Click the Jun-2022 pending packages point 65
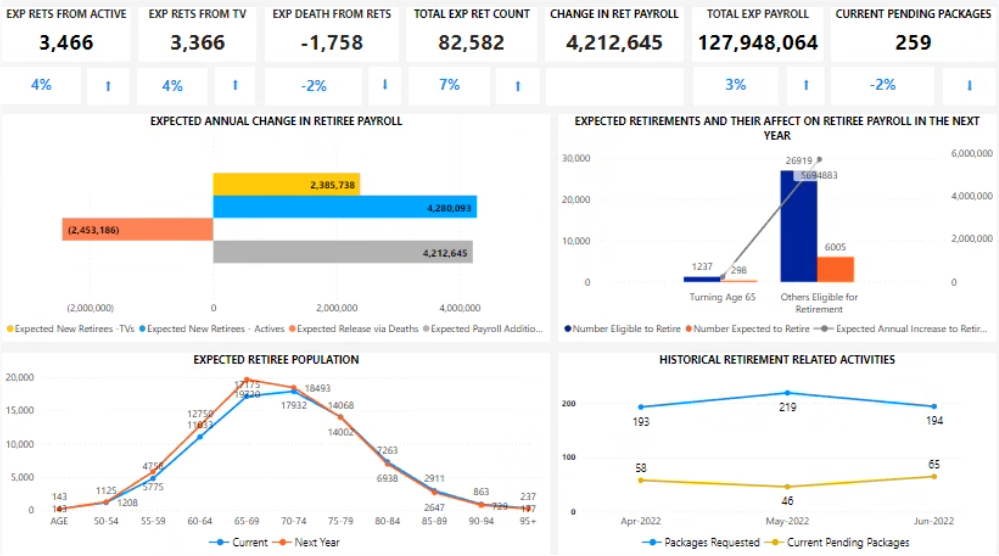The height and width of the screenshot is (556, 999). point(934,476)
